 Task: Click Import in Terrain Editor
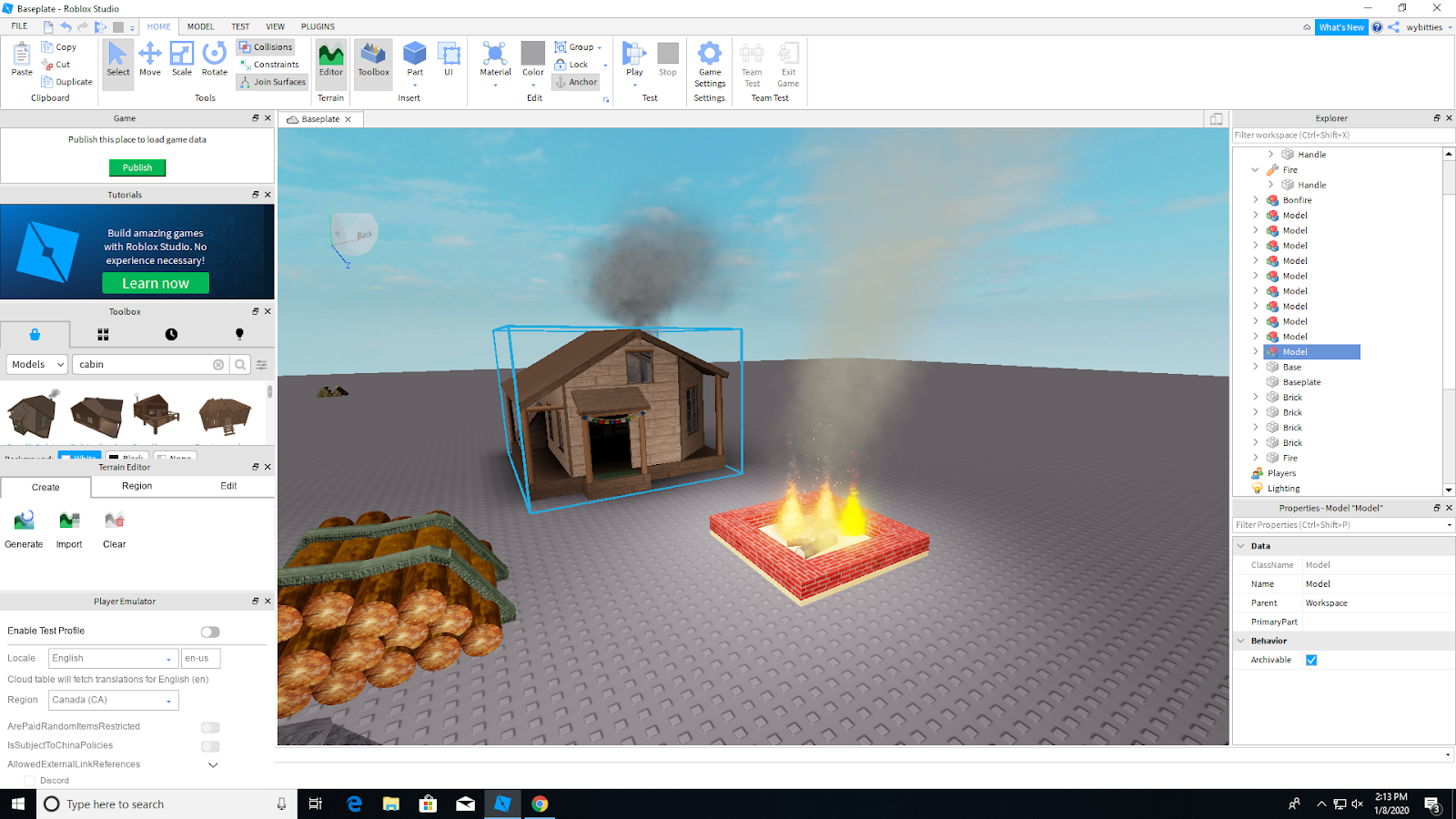click(x=69, y=530)
